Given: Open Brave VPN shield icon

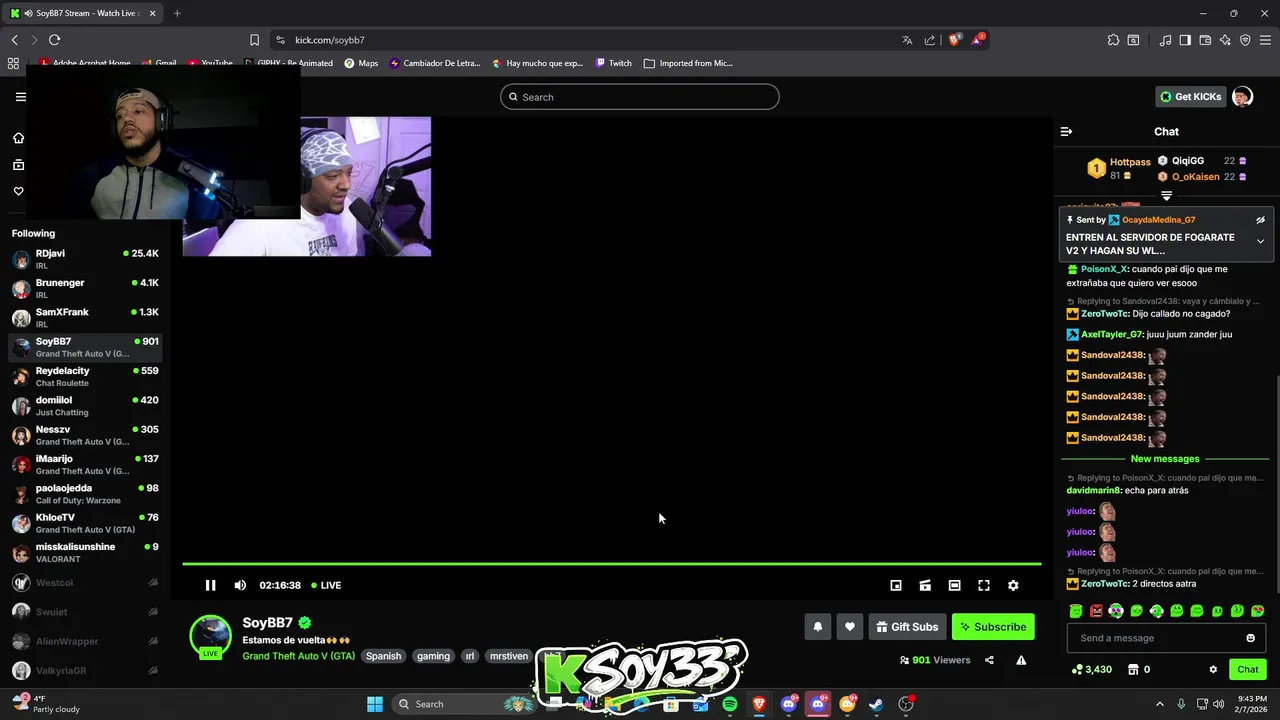Looking at the screenshot, I should pos(1245,40).
